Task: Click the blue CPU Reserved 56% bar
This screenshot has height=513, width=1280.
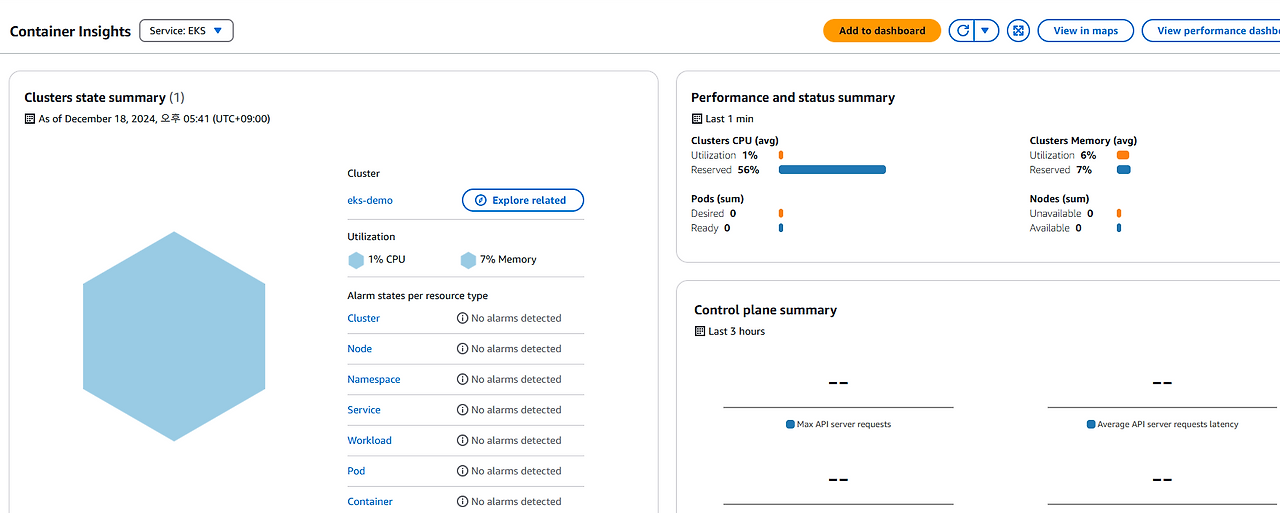Action: pos(832,170)
